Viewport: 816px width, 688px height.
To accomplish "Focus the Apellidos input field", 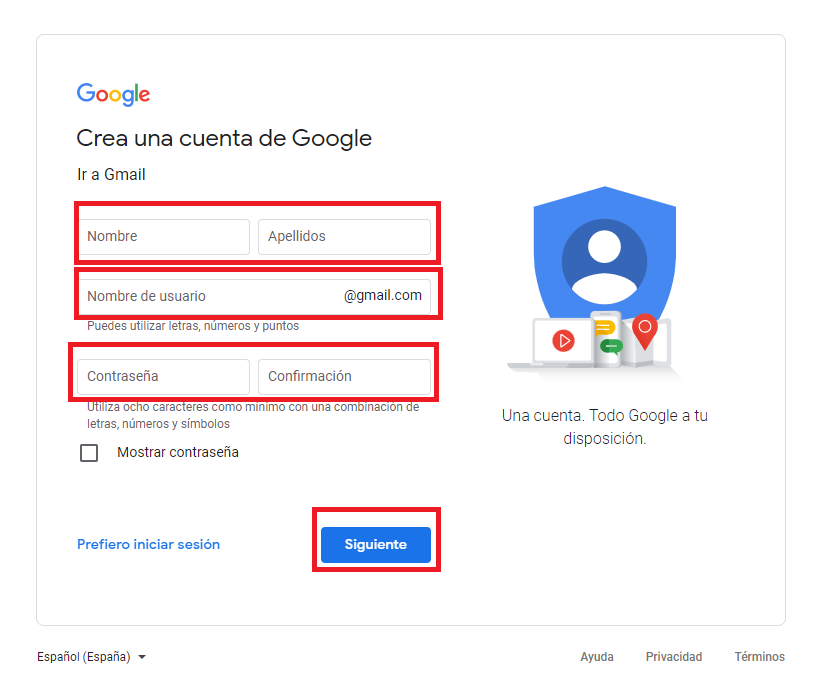I will click(345, 236).
